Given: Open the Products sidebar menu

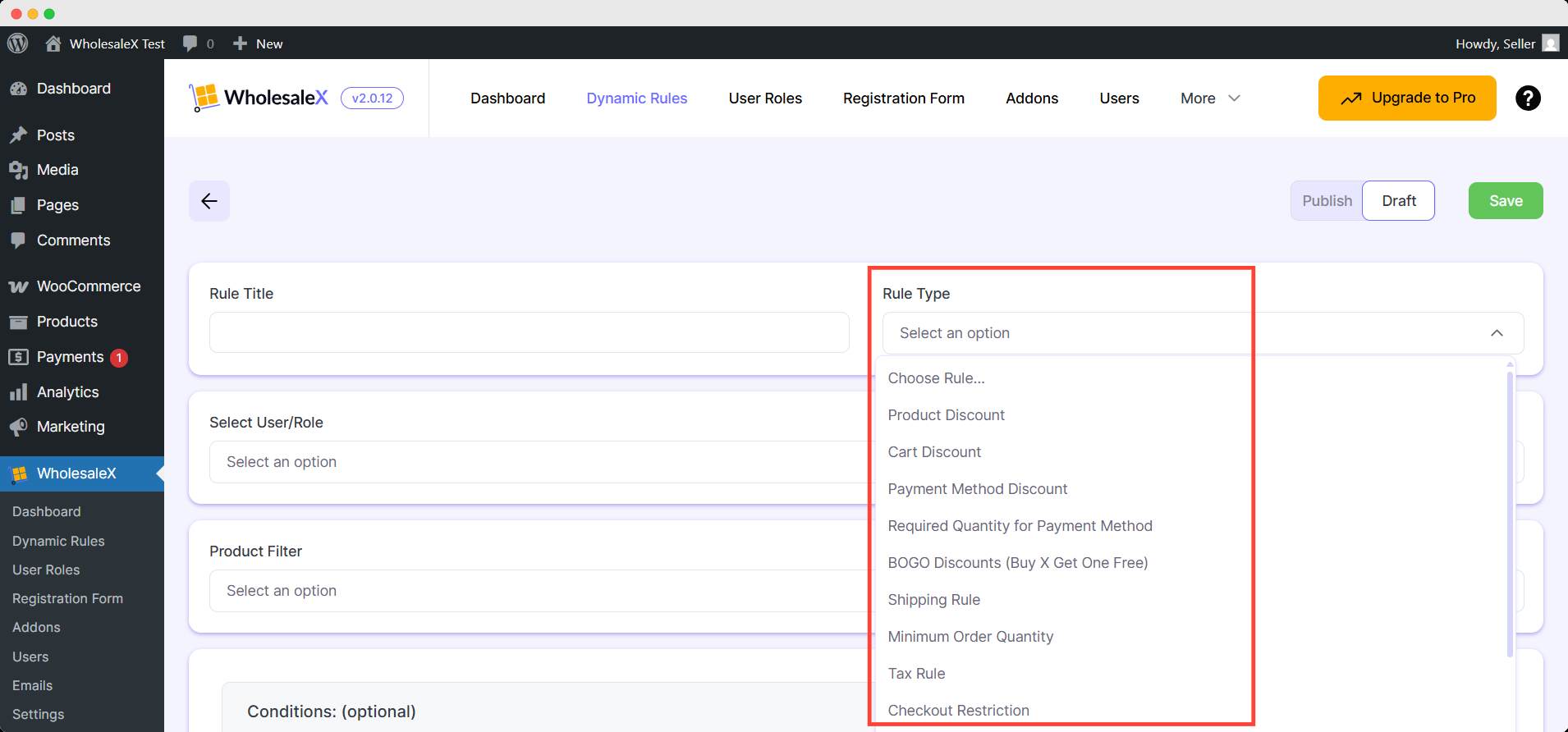Looking at the screenshot, I should (x=82, y=322).
